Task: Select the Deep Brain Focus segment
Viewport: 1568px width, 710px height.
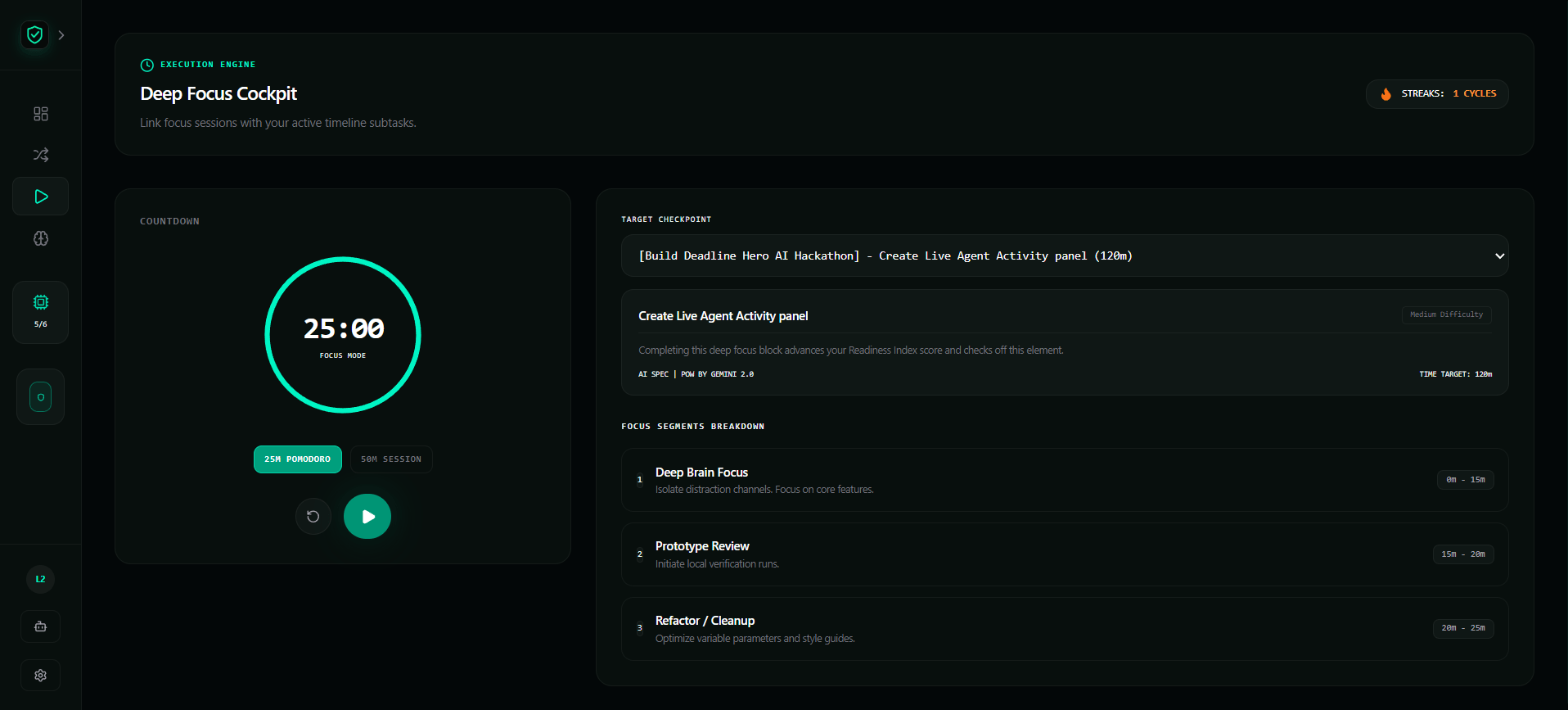Action: [x=1065, y=480]
